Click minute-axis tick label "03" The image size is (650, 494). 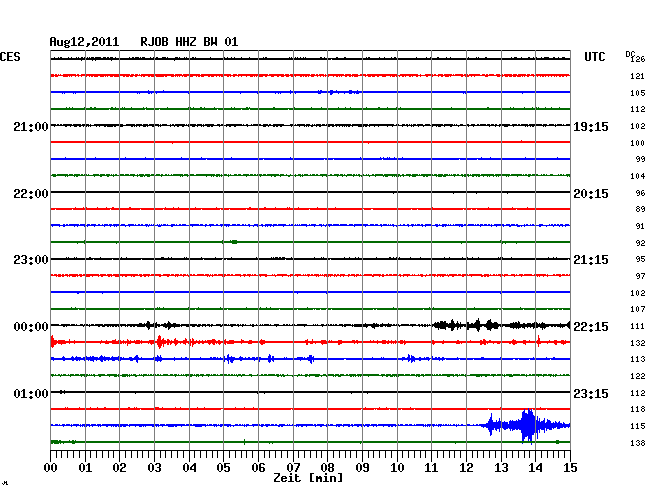click(154, 468)
